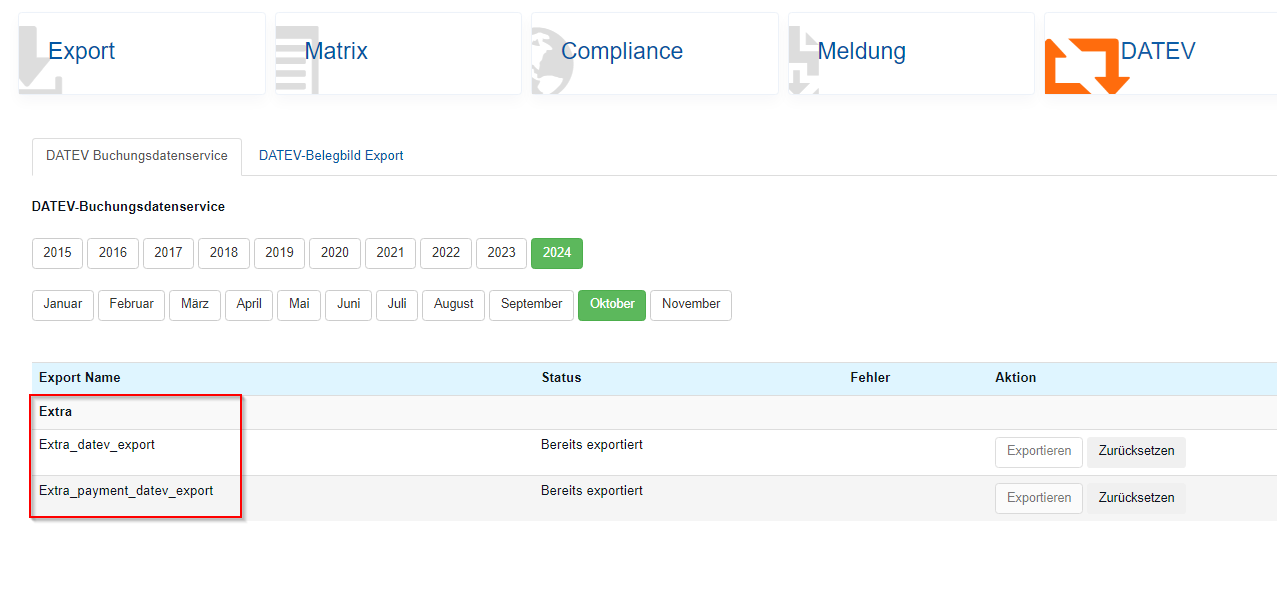Switch to DATEV Buchungsdatenservice tab
Screen dimensions: 1277x597
pyautogui.click(x=137, y=156)
